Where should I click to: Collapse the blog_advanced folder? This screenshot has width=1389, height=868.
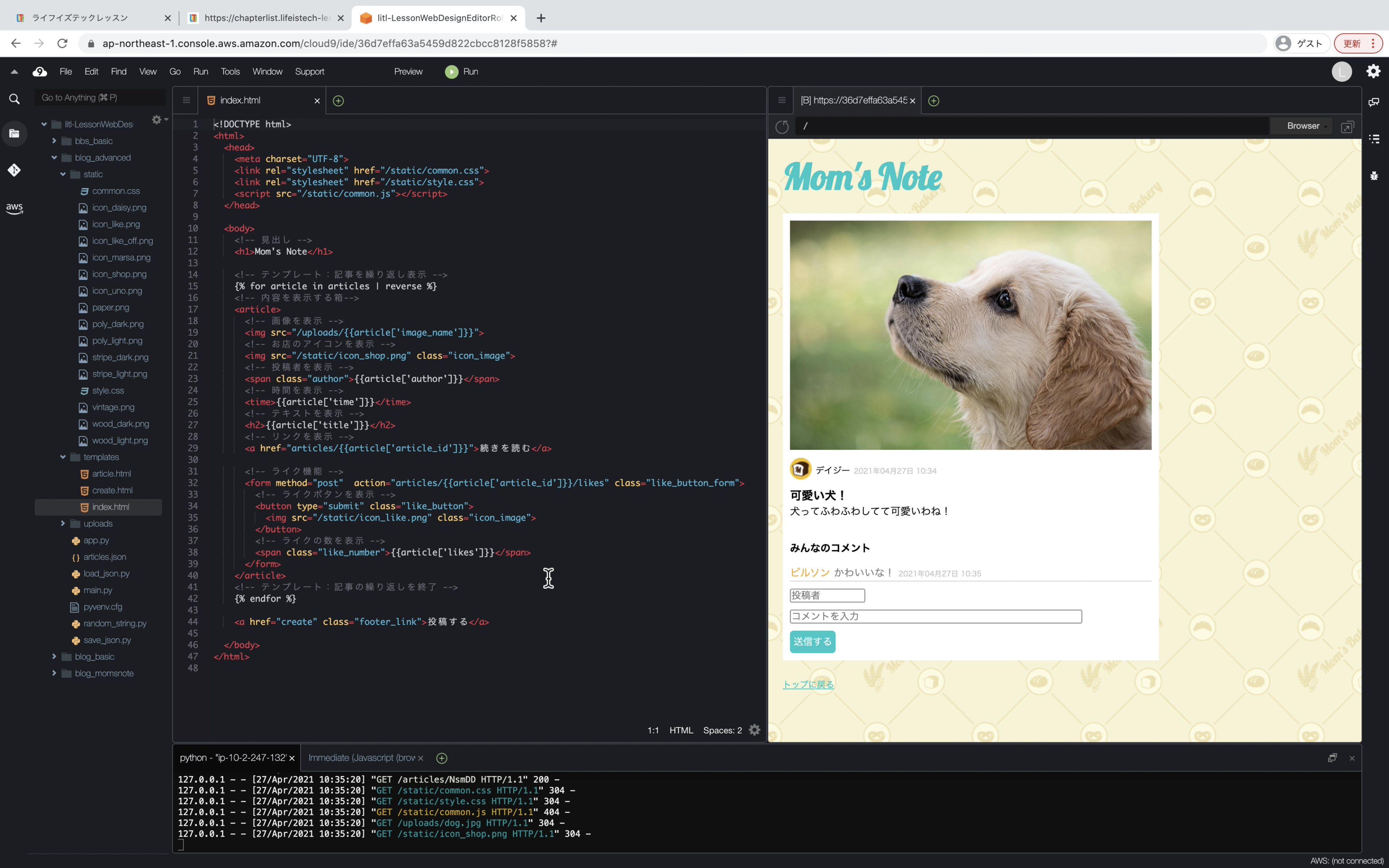[54, 157]
